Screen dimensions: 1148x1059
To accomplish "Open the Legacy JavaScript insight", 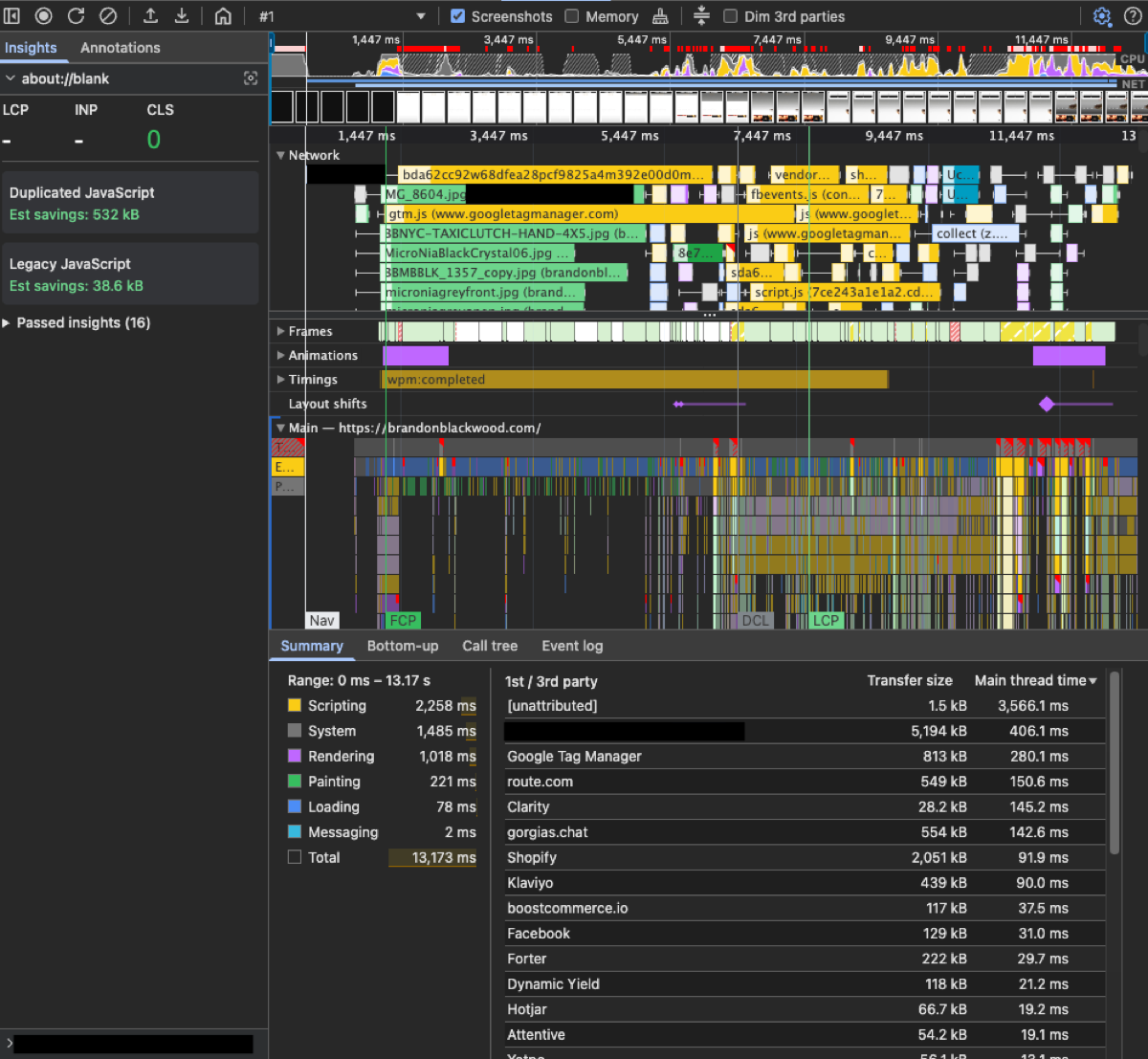I will [130, 273].
